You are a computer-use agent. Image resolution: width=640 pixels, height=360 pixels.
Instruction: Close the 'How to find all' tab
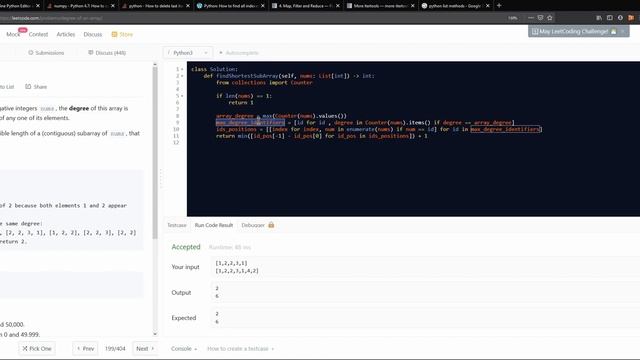pyautogui.click(x=262, y=6)
